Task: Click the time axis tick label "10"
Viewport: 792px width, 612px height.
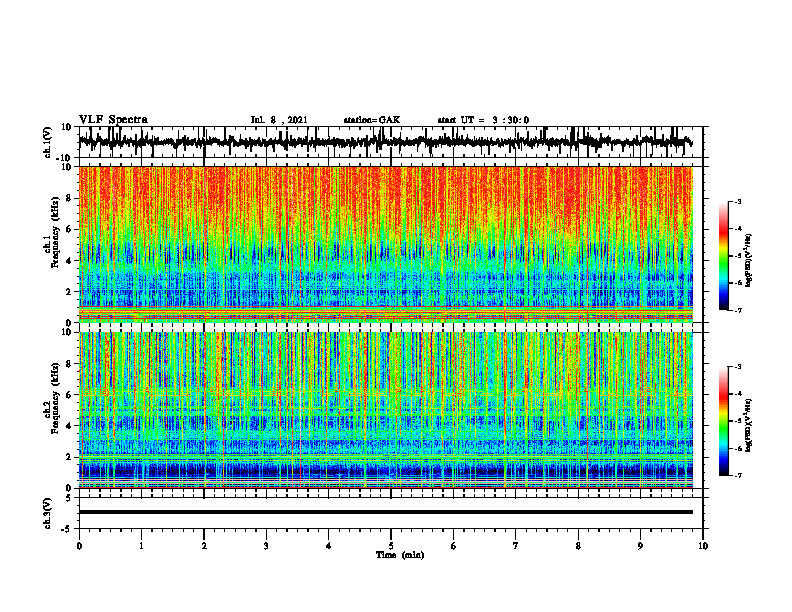Action: point(703,546)
